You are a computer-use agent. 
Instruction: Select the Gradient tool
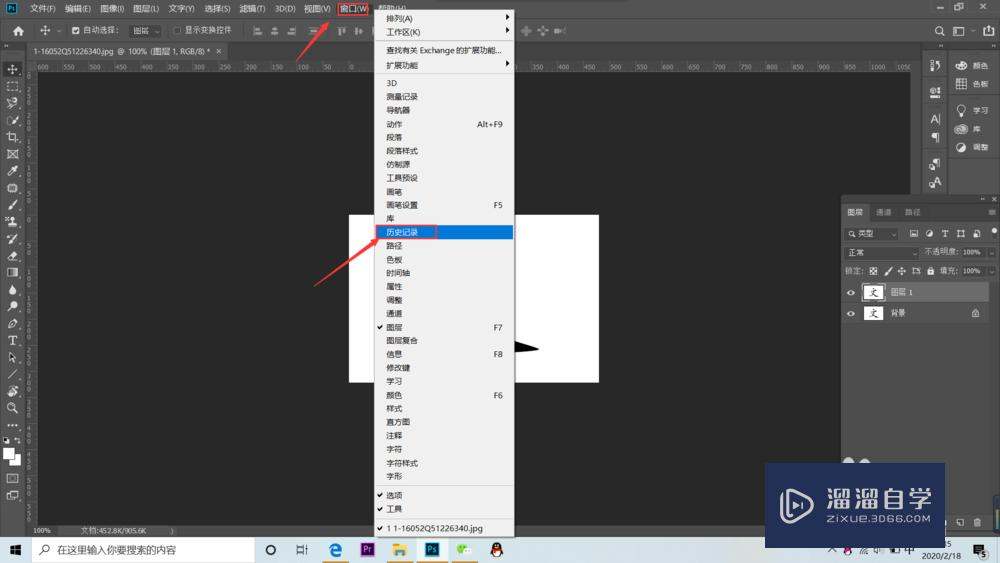pyautogui.click(x=12, y=272)
